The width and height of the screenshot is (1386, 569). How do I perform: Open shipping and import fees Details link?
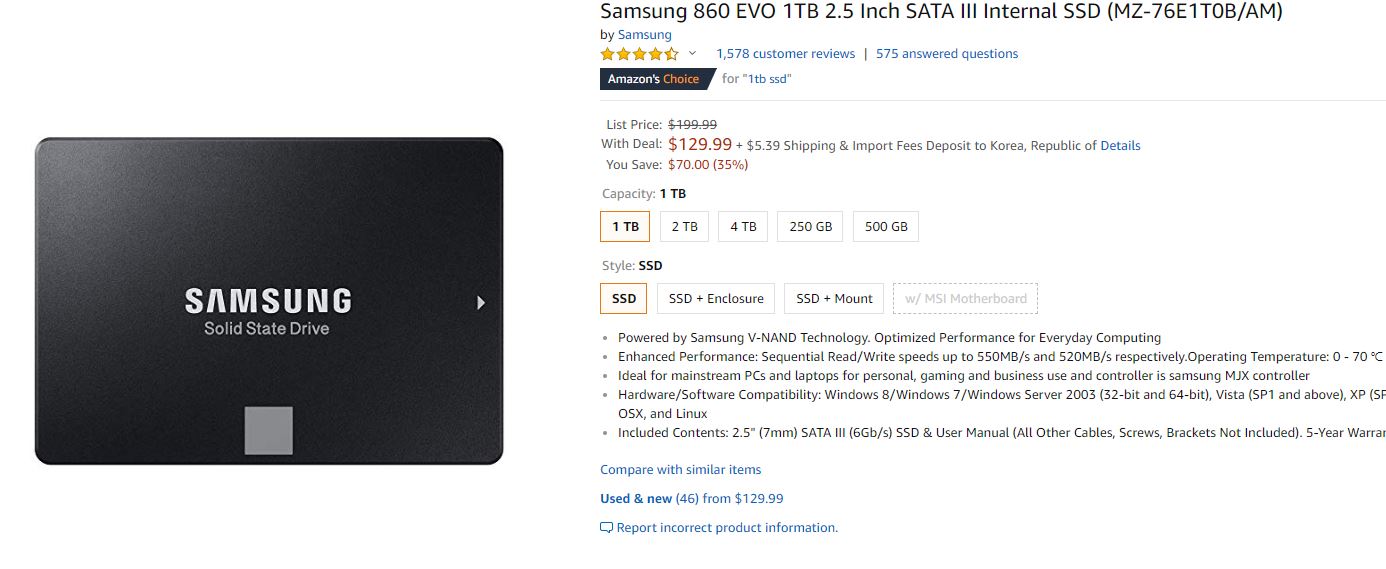1120,146
